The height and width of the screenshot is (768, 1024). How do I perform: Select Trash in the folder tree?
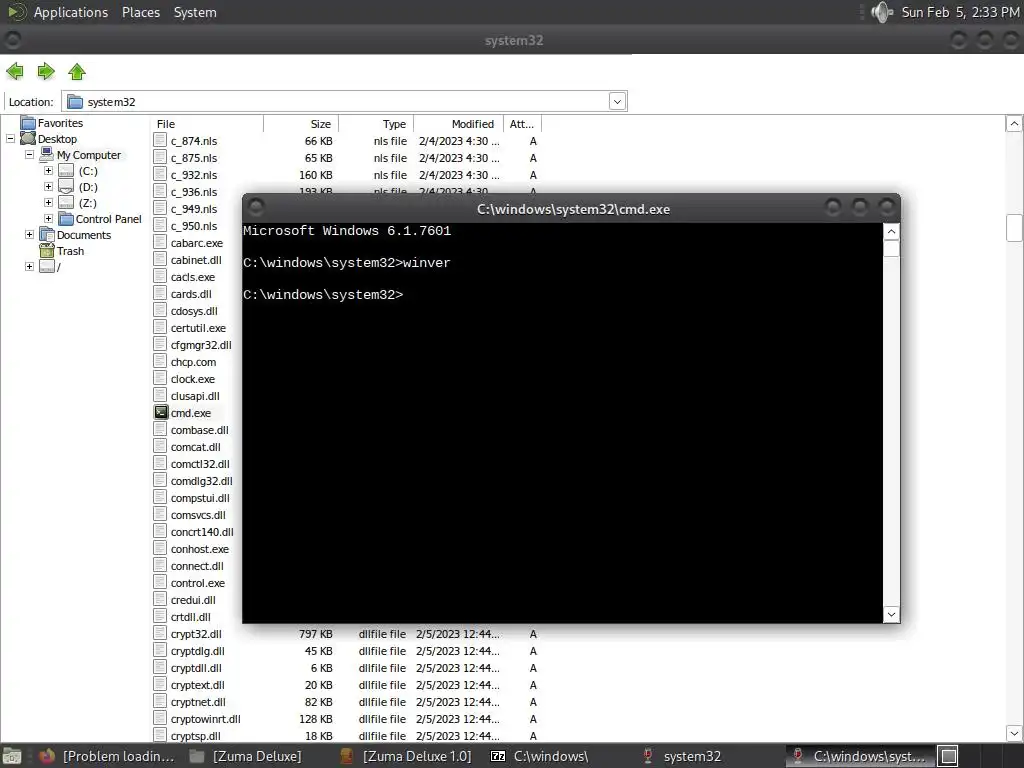70,251
